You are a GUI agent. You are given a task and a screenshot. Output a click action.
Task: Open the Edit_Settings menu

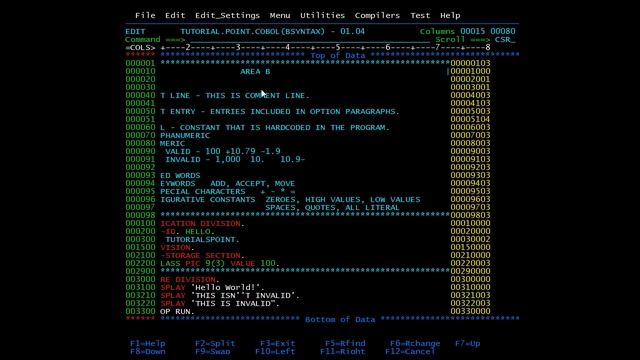pyautogui.click(x=227, y=16)
